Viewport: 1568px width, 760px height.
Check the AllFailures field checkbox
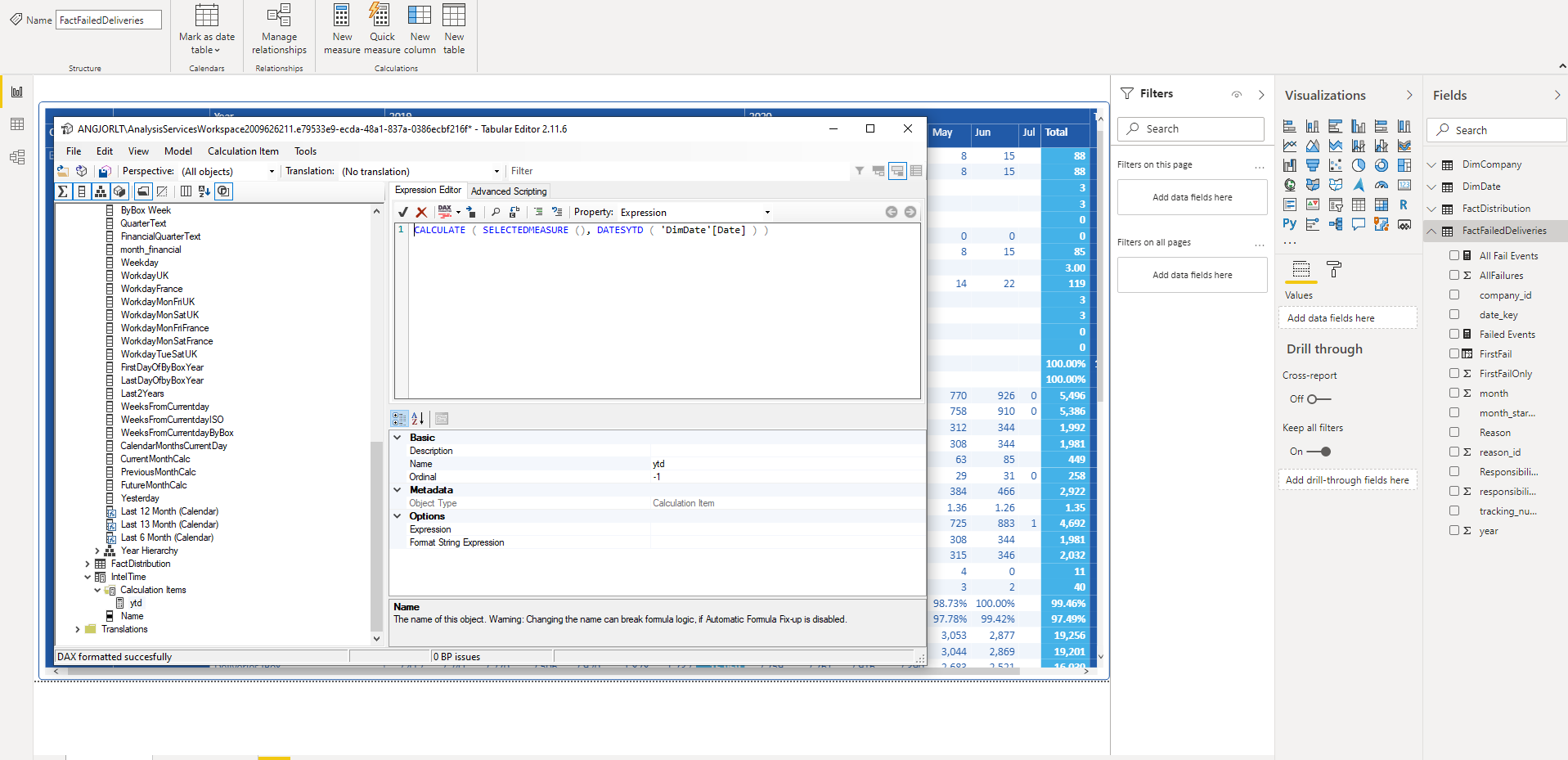pos(1455,275)
